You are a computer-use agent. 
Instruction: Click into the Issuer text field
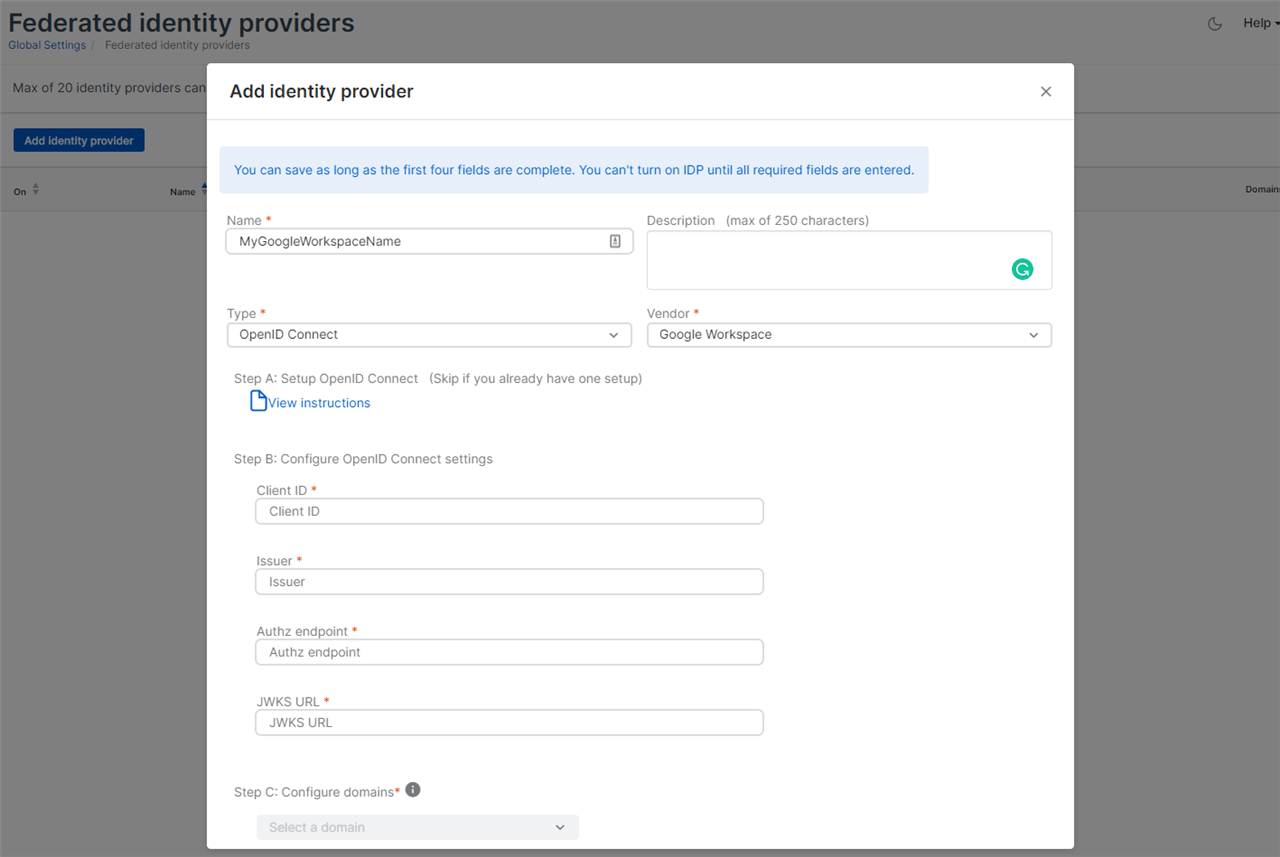[509, 582]
